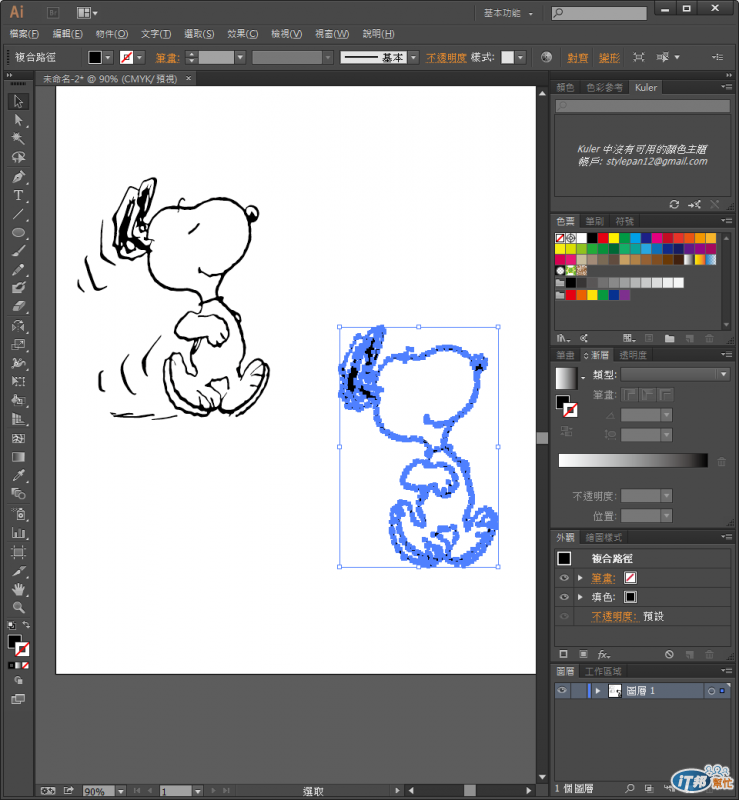
Task: Close the 未命名-2 document tab
Action: (x=188, y=78)
